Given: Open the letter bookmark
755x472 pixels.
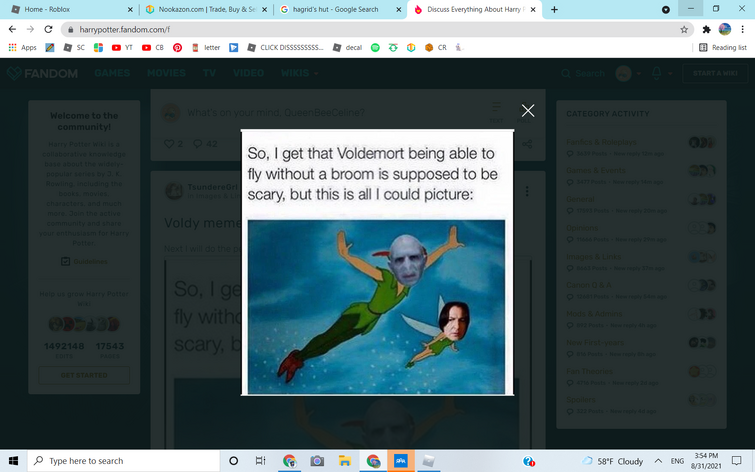Looking at the screenshot, I should click(206, 47).
